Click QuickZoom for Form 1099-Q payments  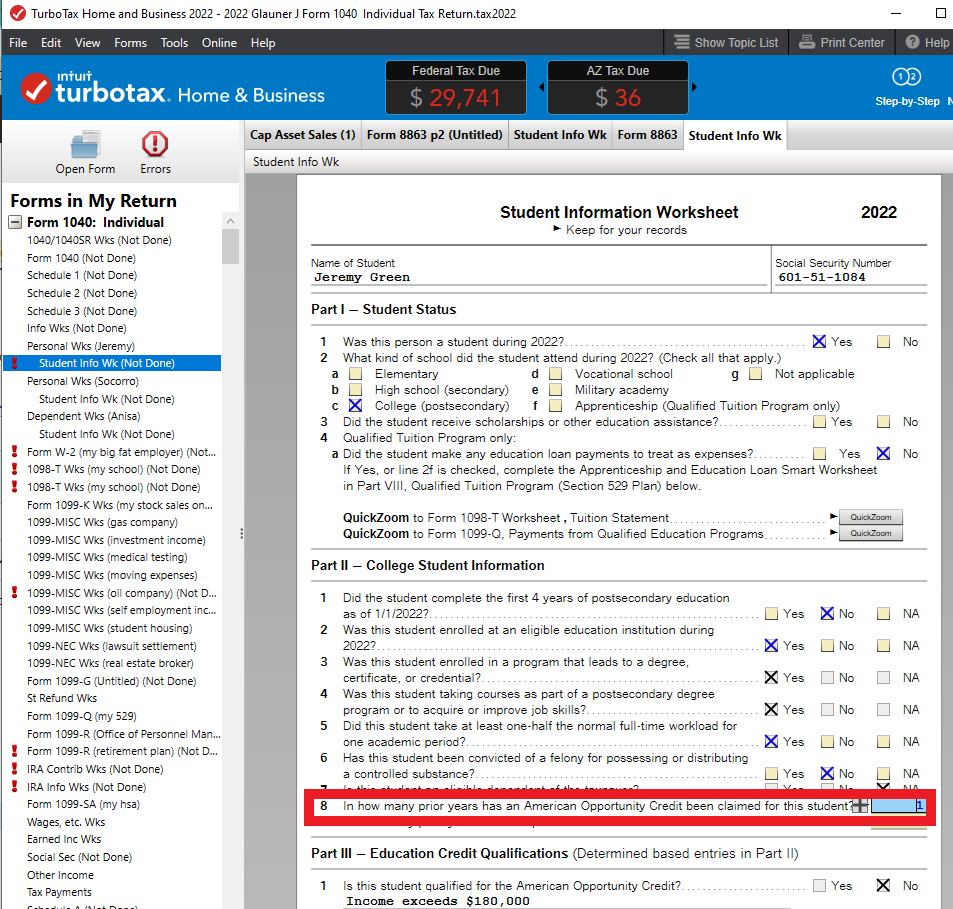tap(870, 533)
